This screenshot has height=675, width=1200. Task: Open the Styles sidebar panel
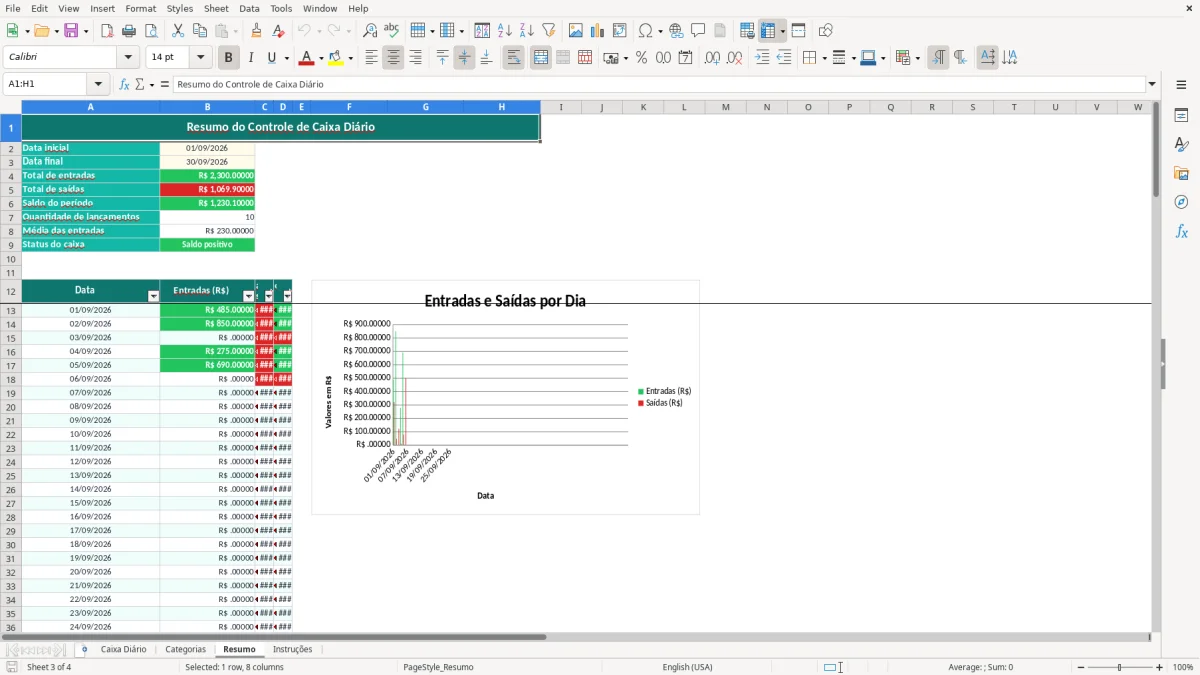pyautogui.click(x=1181, y=145)
